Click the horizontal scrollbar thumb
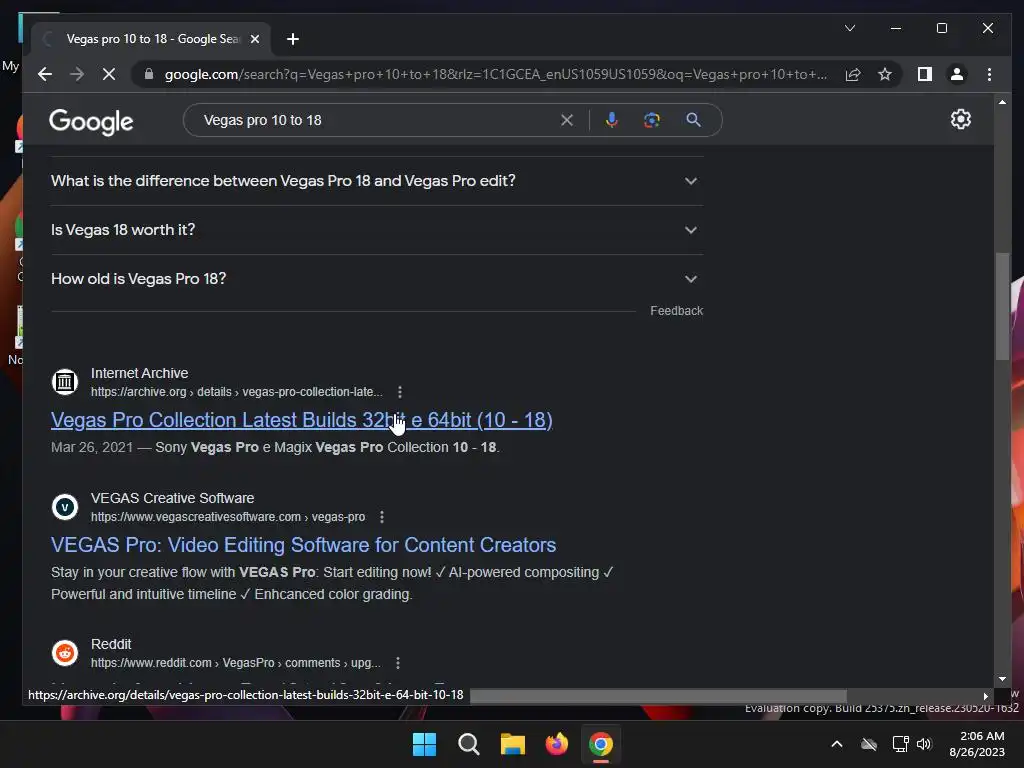Viewport: 1024px width, 768px height. coord(658,696)
